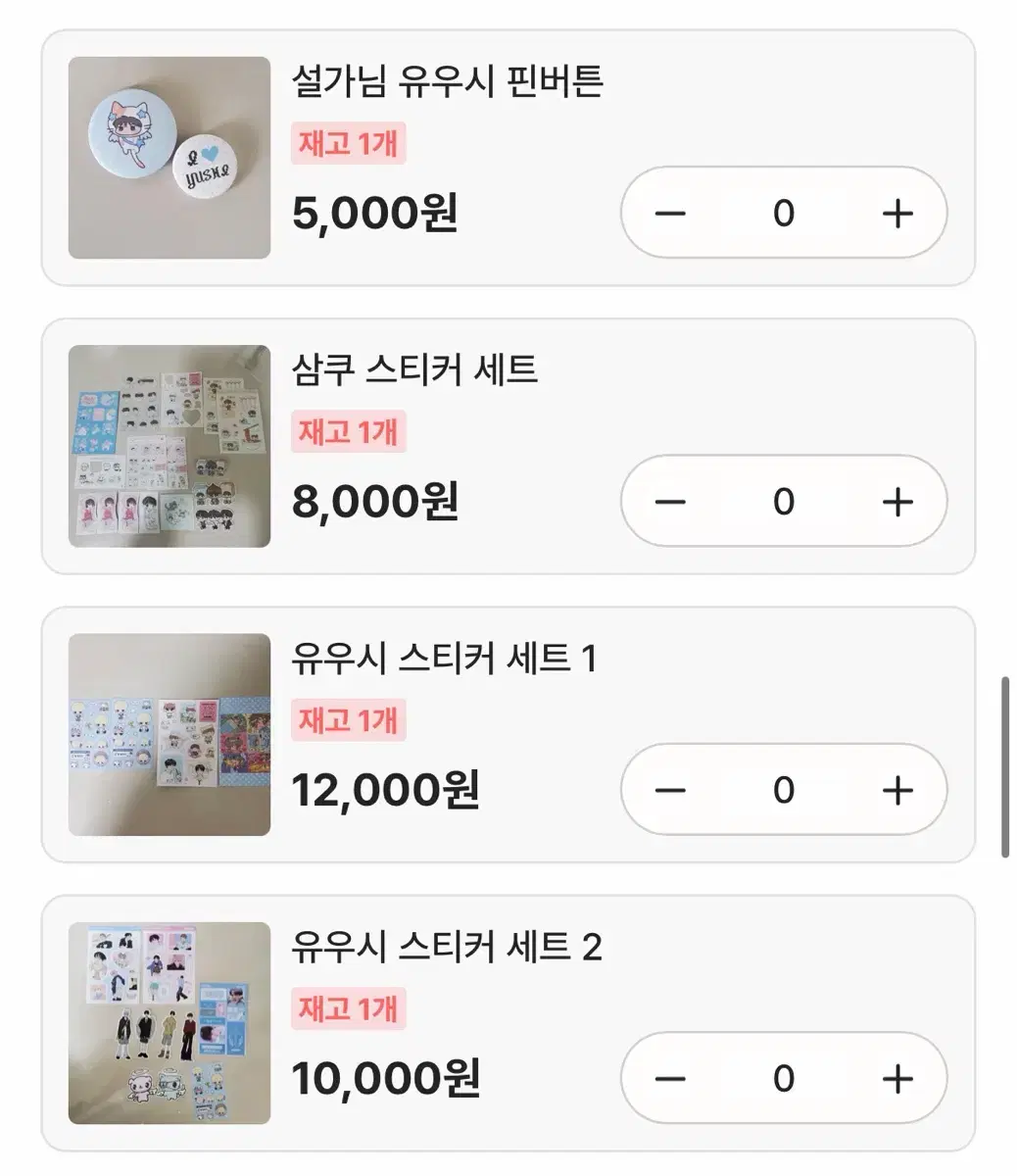Click quantity field of the 12,000원 item
Viewport: 1017px width, 1176px height.
(784, 790)
